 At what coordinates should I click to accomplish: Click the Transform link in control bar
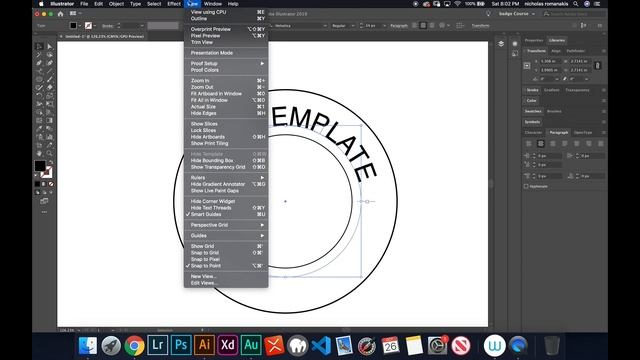(480, 26)
